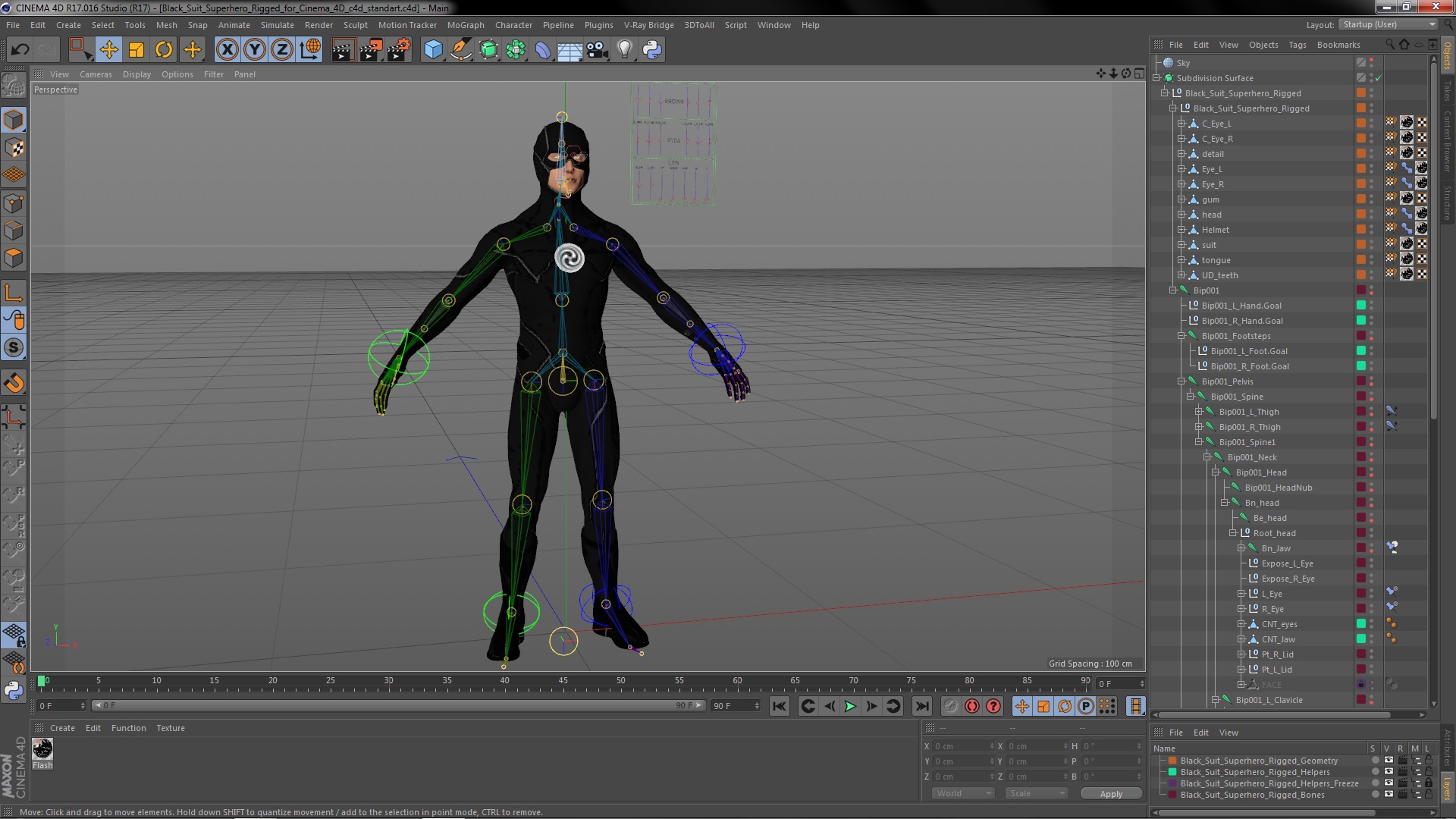Open Material Manager Create menu

point(62,728)
